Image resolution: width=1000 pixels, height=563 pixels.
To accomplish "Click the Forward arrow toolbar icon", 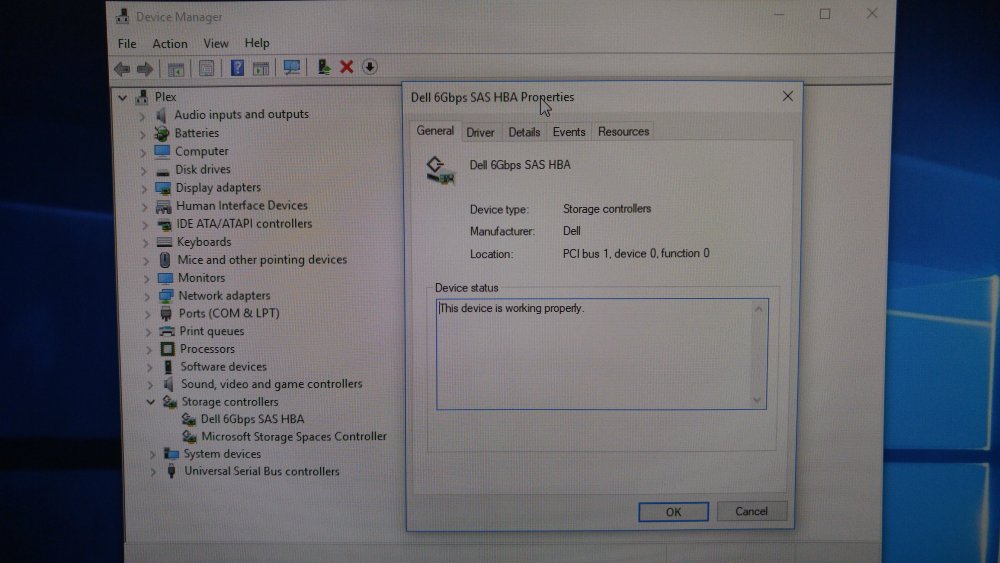I will [145, 68].
